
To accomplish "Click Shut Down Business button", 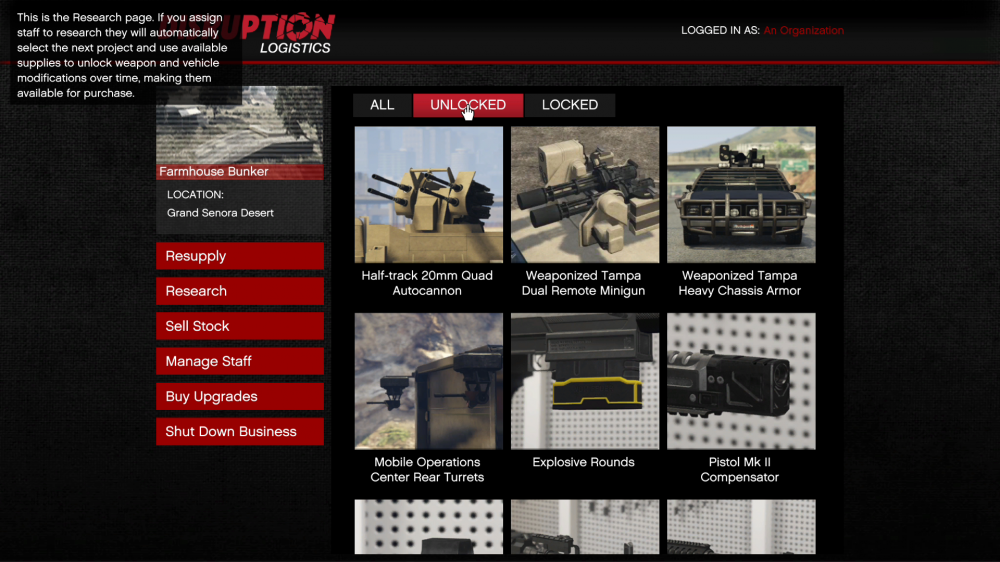I will coord(240,431).
